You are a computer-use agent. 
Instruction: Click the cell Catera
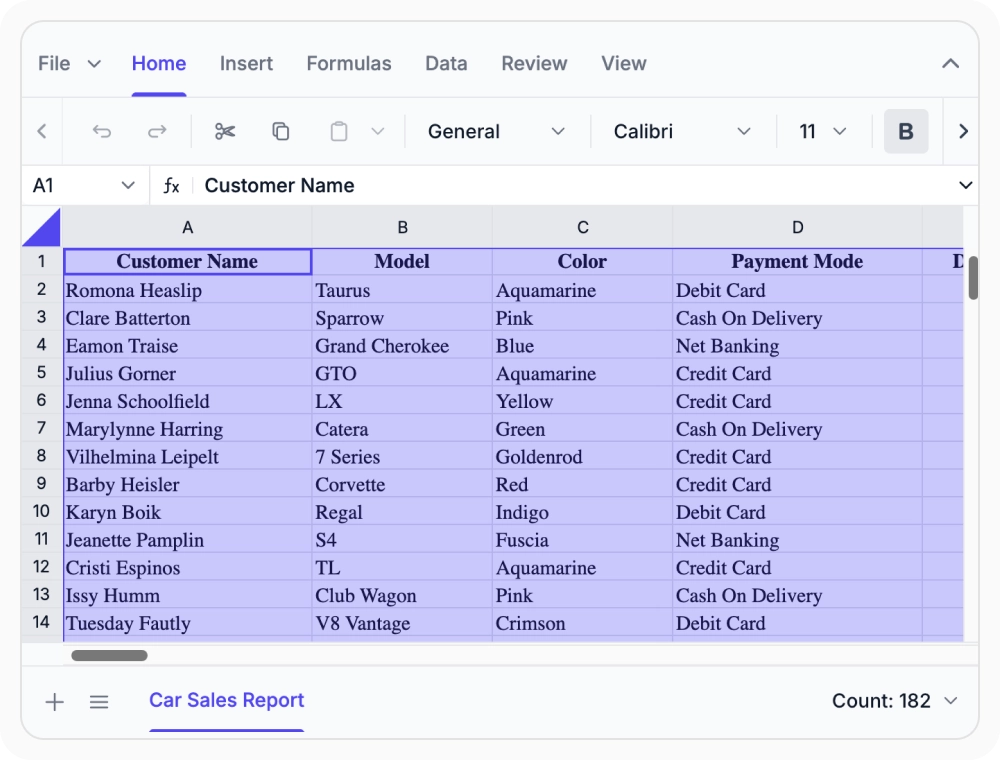click(x=402, y=429)
